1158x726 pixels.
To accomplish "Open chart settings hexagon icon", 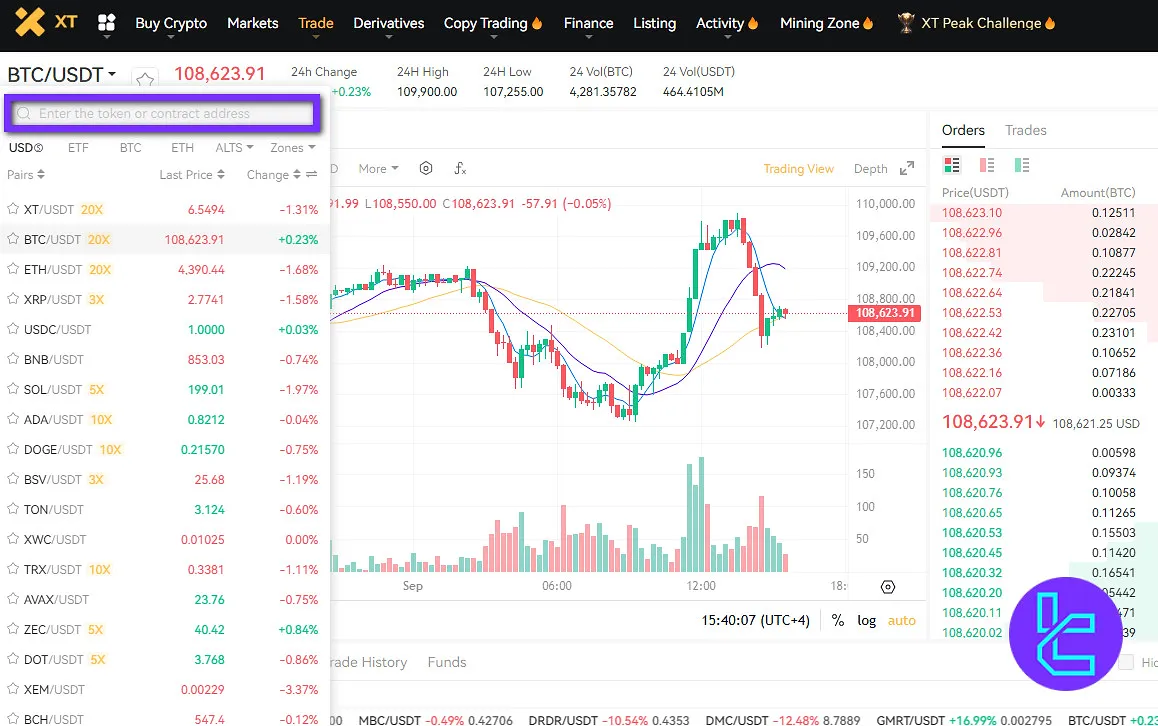I will click(x=426, y=168).
